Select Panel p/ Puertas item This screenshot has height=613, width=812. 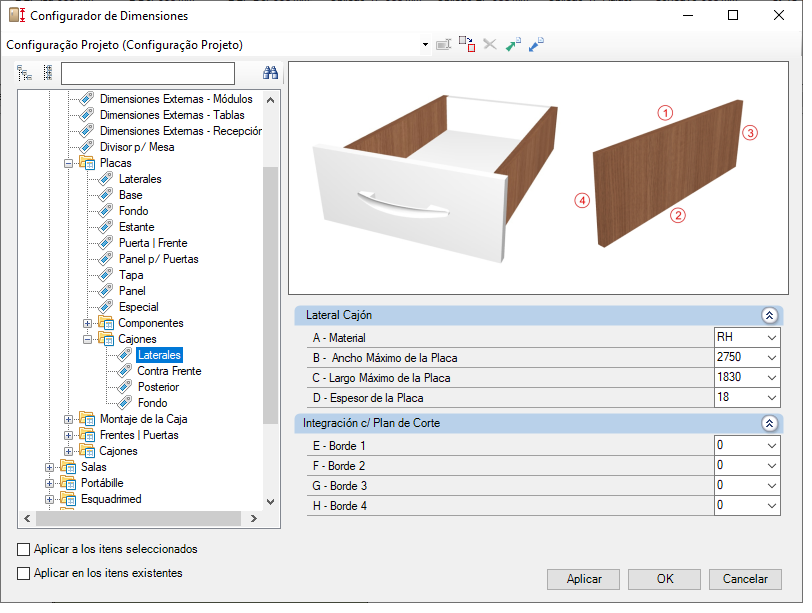point(158,259)
